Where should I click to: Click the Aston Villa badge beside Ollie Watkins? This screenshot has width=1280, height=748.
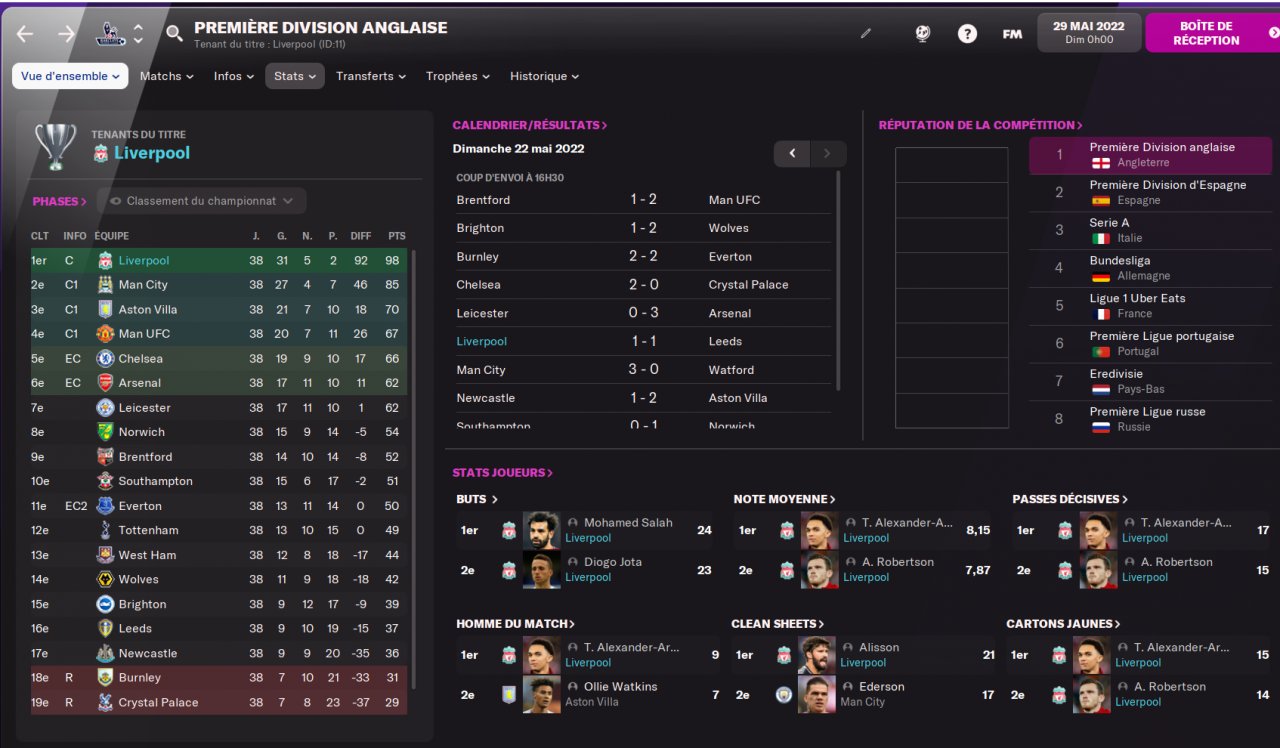click(x=509, y=694)
